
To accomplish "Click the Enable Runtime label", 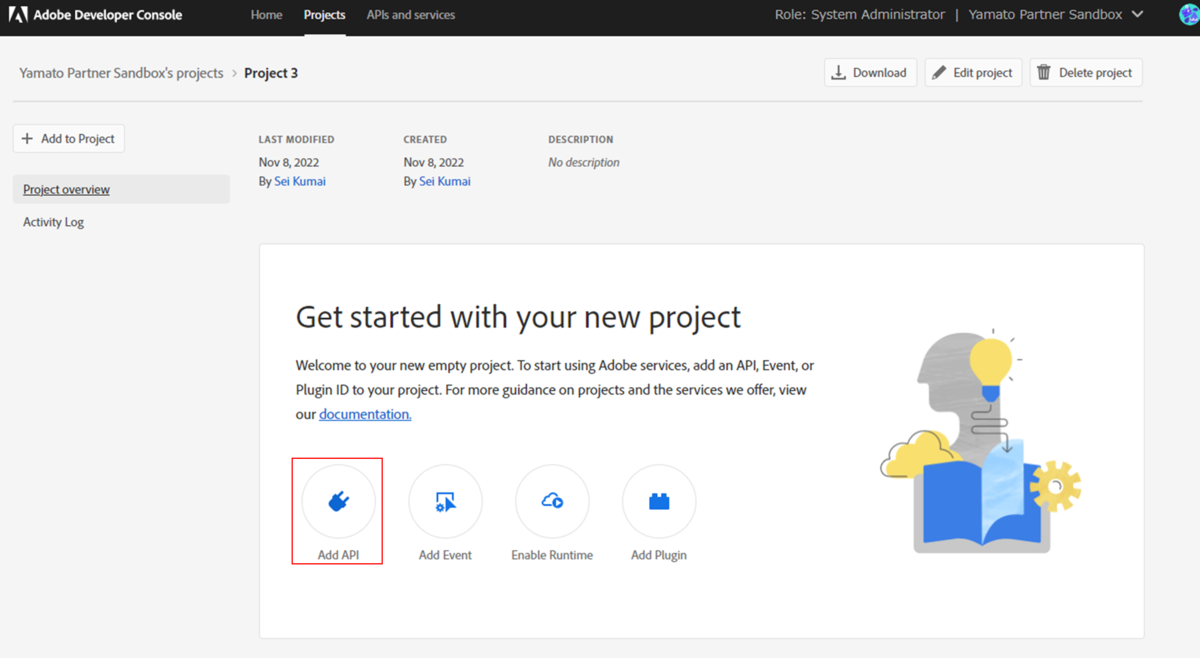I will click(x=552, y=555).
